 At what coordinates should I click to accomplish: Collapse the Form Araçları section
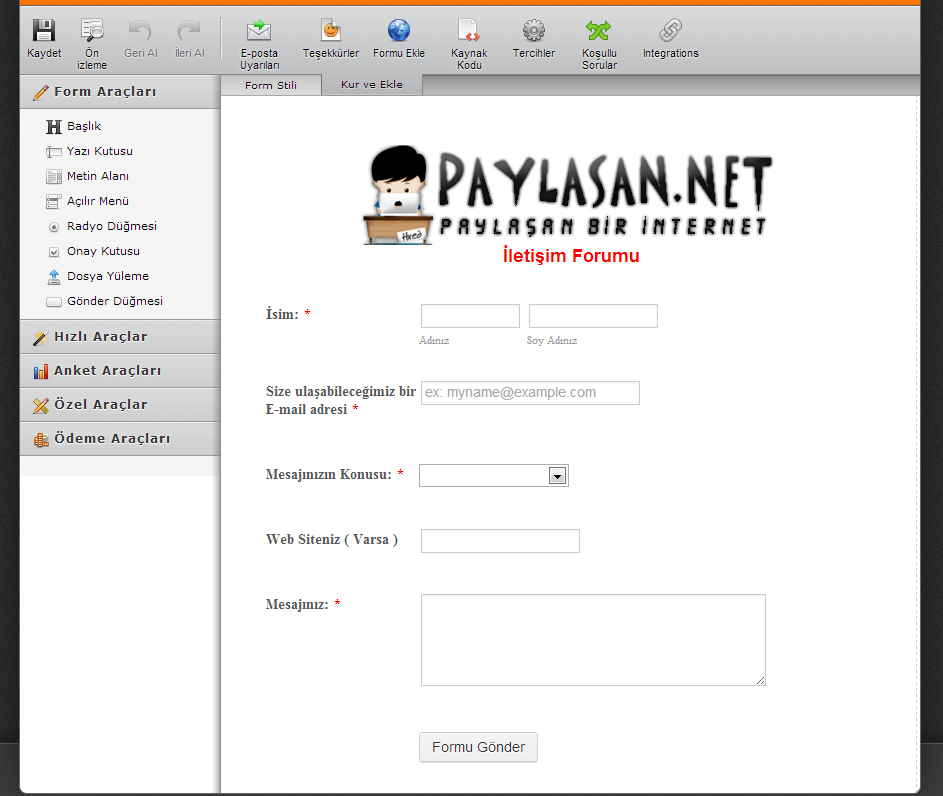click(x=120, y=91)
